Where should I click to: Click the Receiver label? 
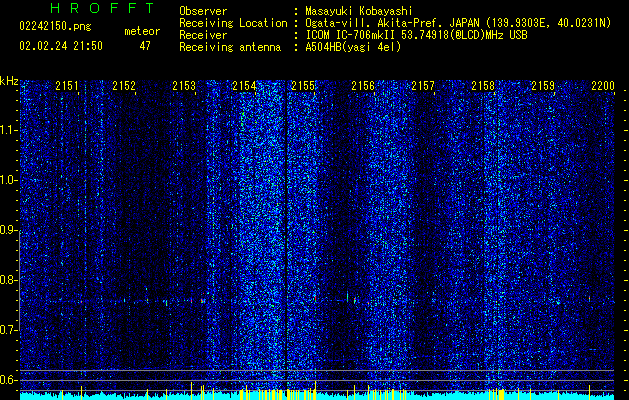click(203, 35)
